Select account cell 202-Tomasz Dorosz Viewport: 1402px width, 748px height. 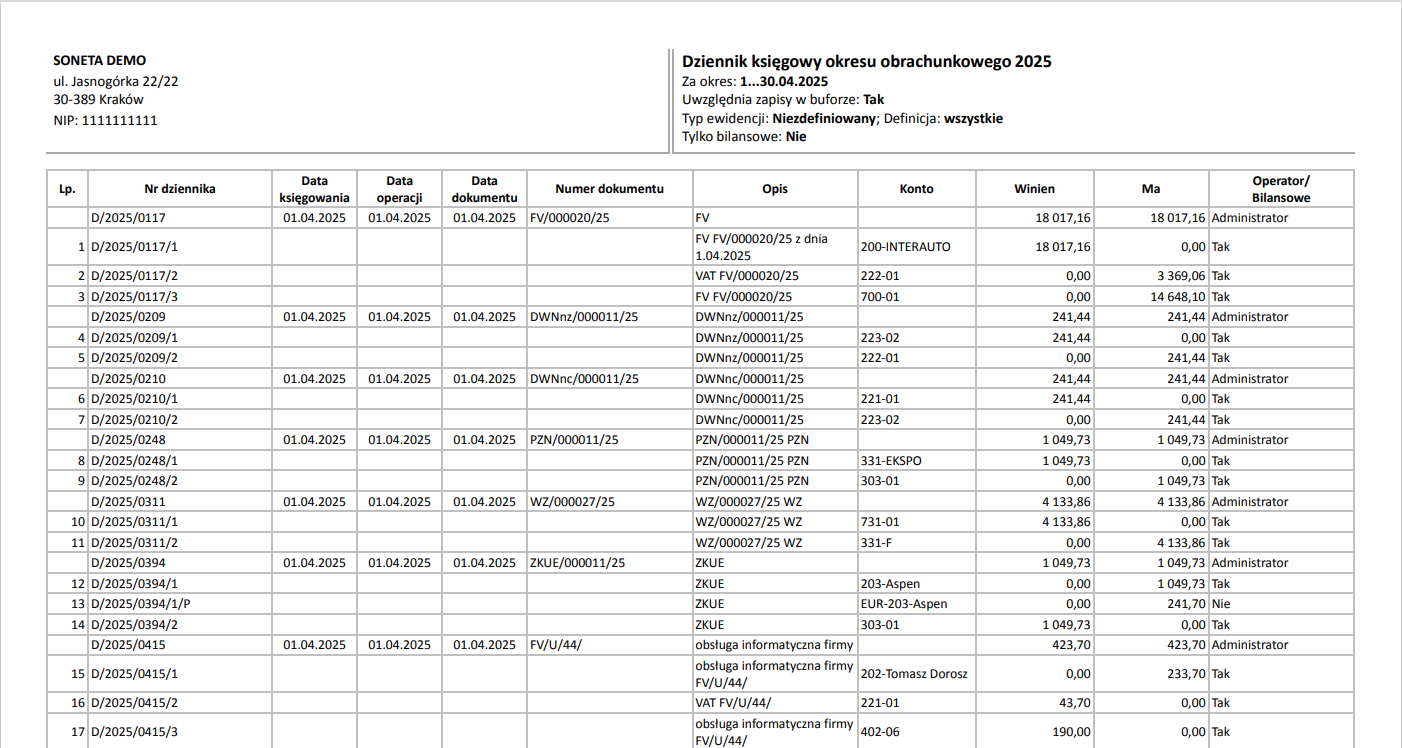[913, 674]
